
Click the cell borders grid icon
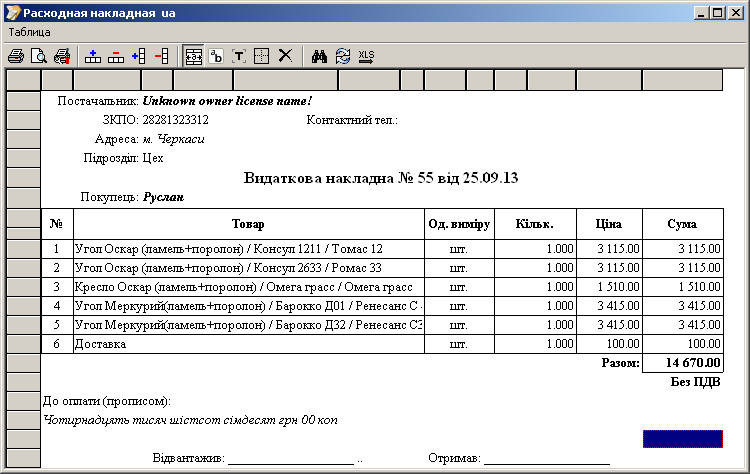(x=262, y=56)
